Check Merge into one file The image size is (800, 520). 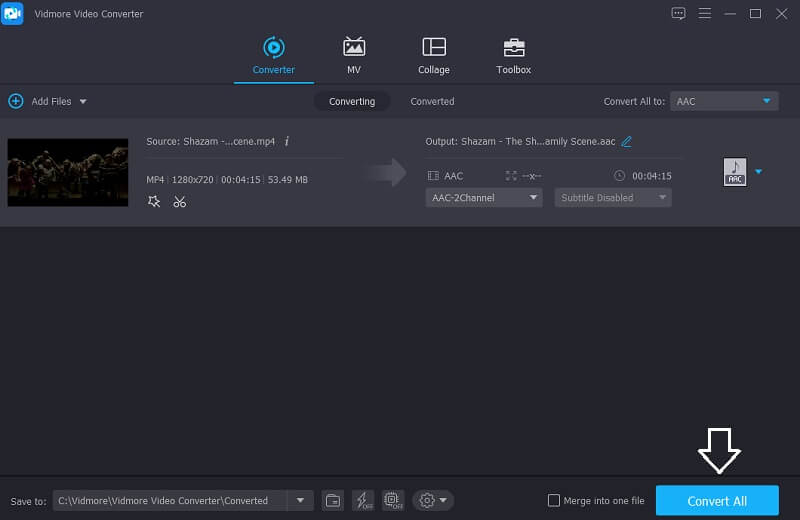(x=554, y=501)
